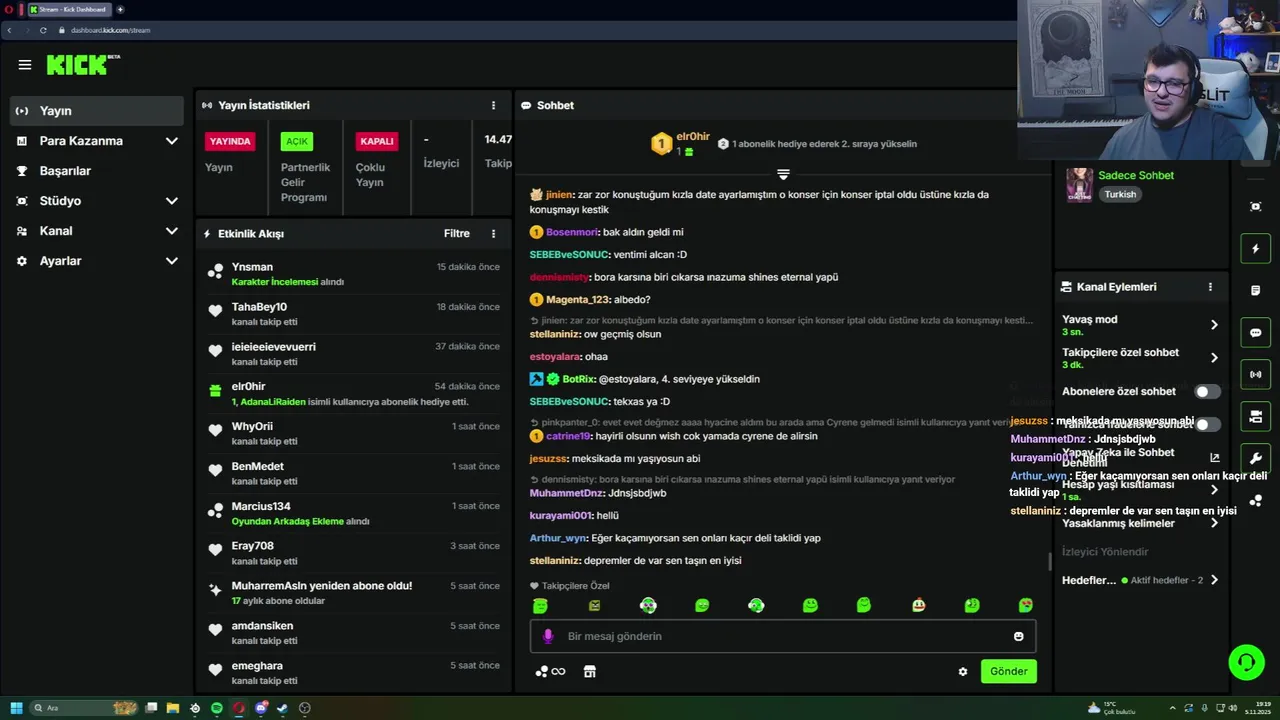The height and width of the screenshot is (720, 1280).
Task: Click elr0hir name on gift leaderboard
Action: [693, 137]
